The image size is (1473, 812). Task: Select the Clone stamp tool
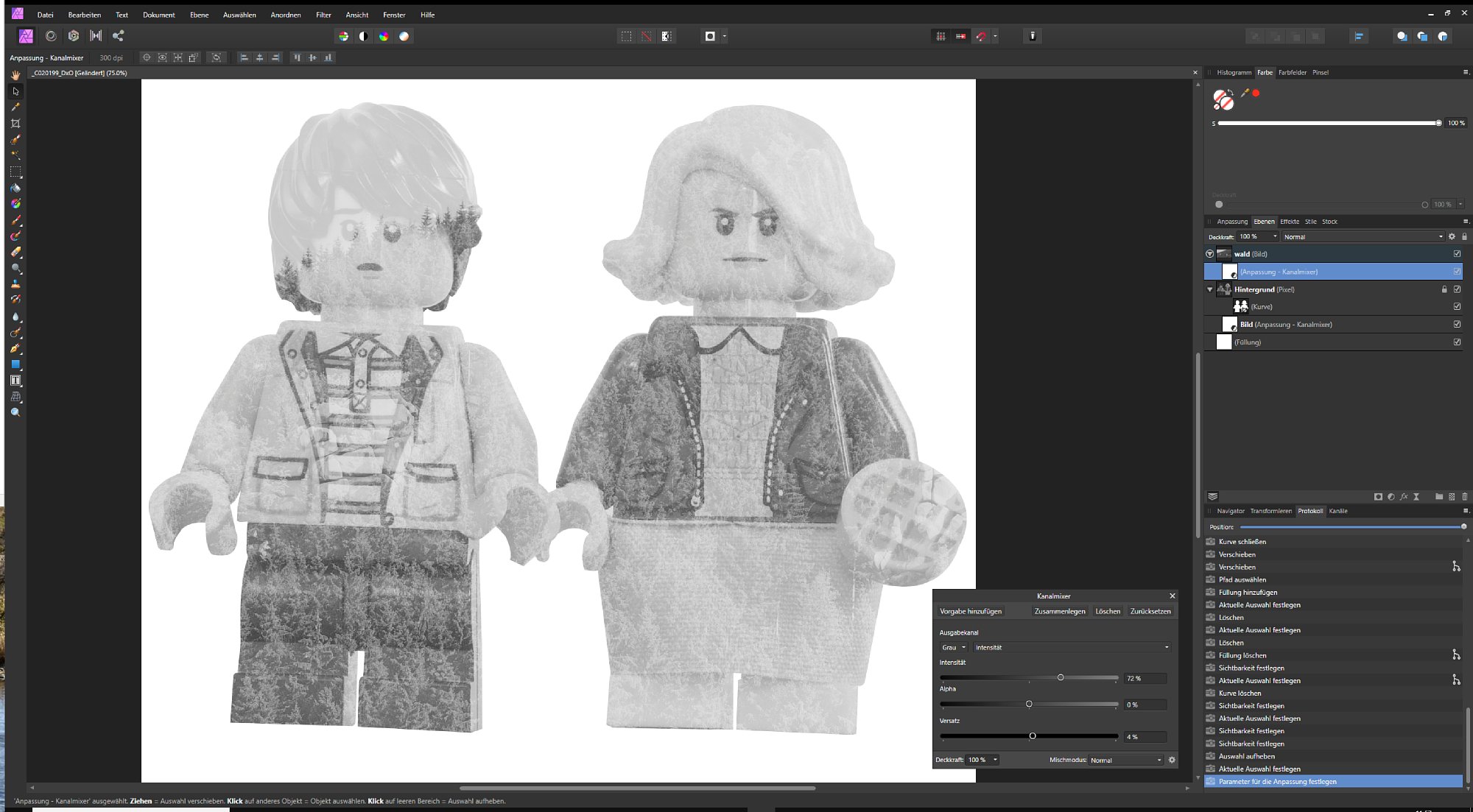tap(15, 283)
